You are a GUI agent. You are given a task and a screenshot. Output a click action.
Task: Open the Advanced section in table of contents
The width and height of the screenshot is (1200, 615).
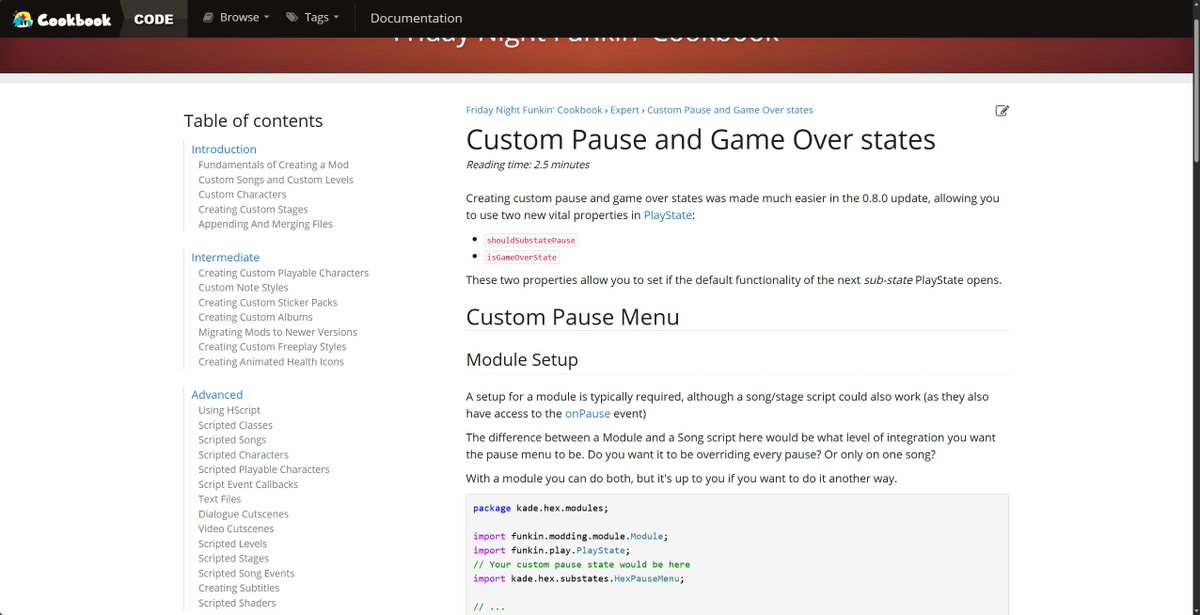[x=217, y=395]
